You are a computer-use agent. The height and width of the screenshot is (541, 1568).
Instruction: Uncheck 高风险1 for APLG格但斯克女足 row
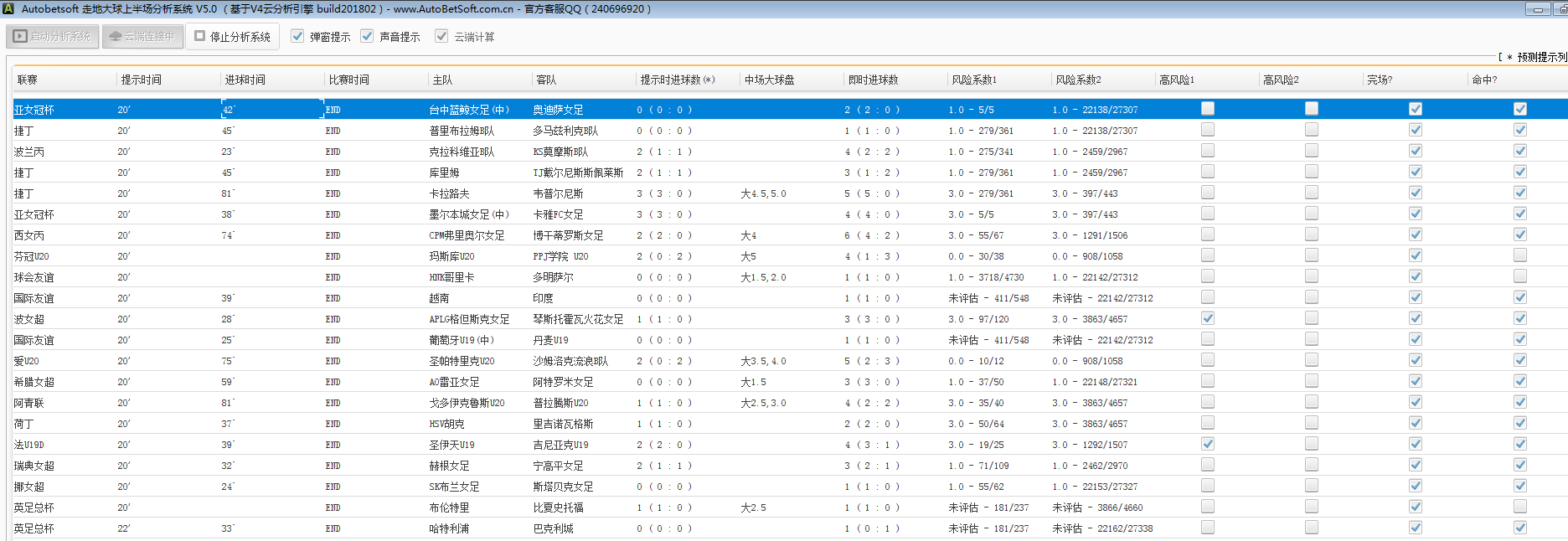pos(1207,318)
